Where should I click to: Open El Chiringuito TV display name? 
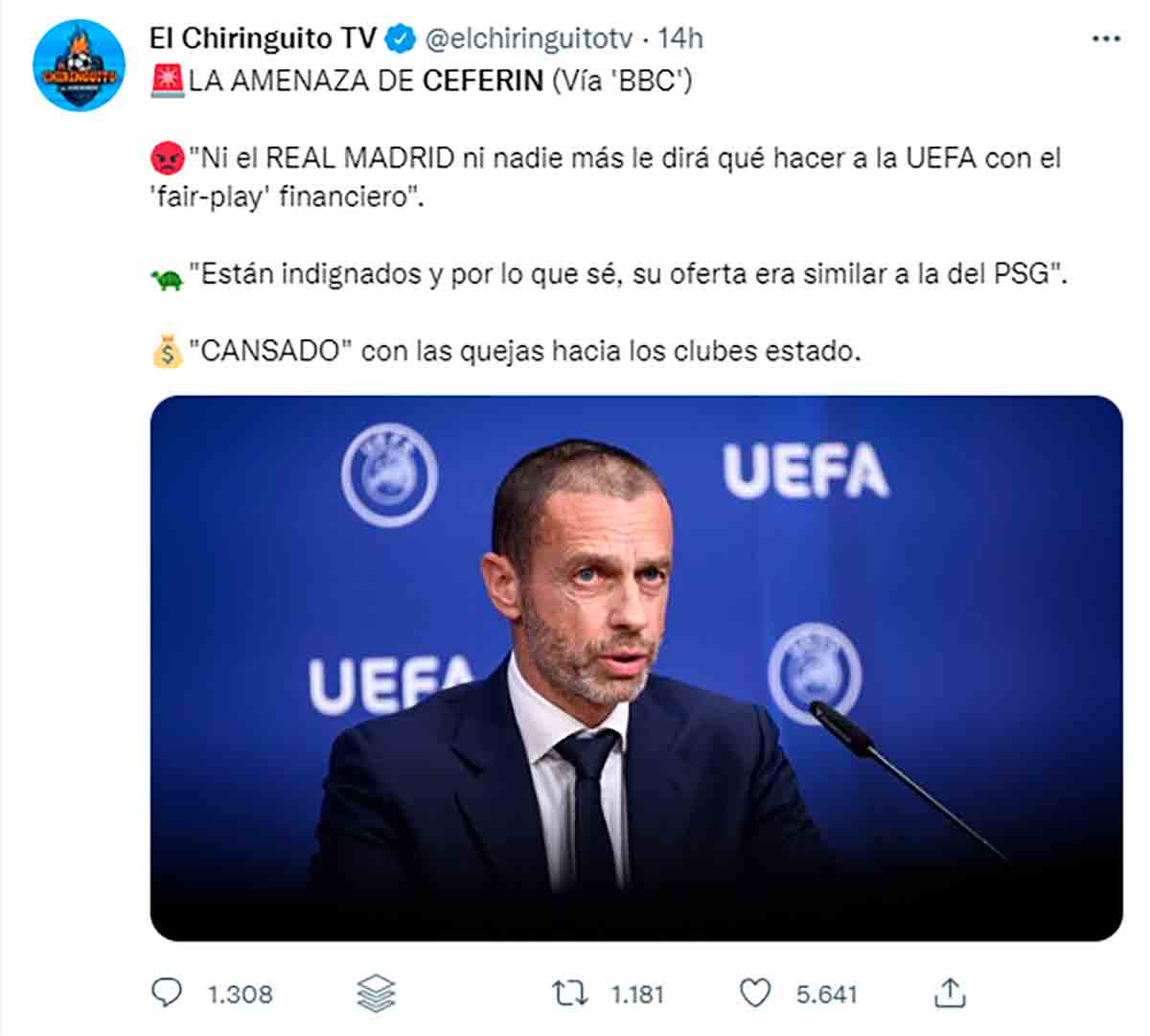tap(264, 38)
